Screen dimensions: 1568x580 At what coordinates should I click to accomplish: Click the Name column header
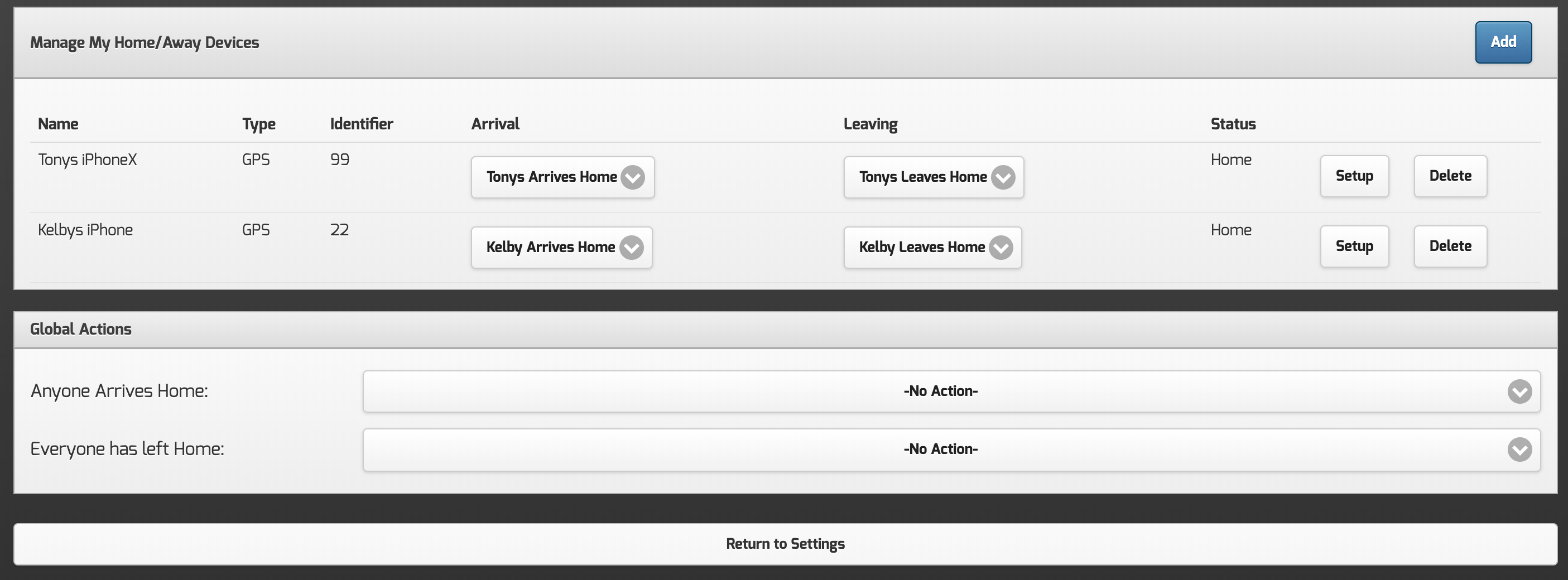coord(58,124)
